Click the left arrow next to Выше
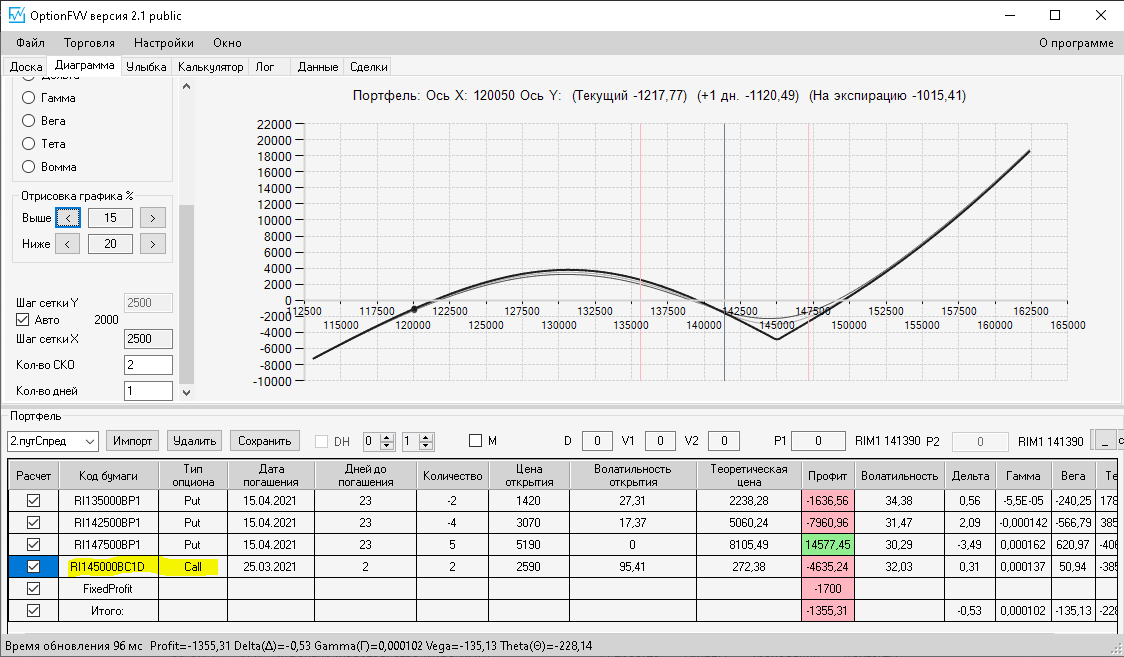1124x657 pixels. (x=68, y=218)
